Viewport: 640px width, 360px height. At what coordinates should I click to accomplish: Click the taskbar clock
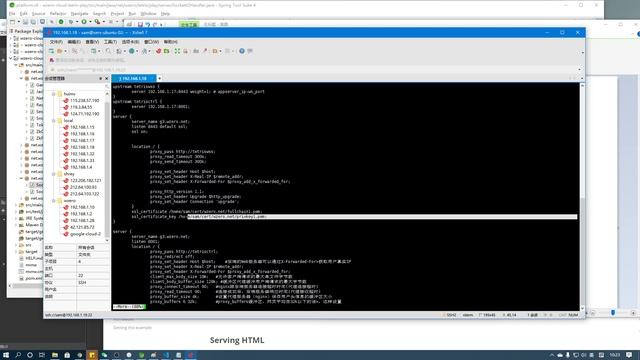tap(615, 355)
